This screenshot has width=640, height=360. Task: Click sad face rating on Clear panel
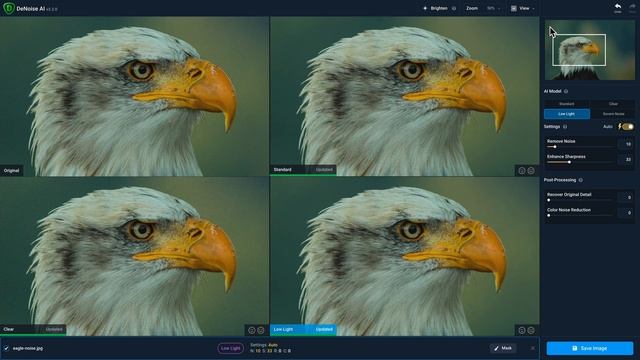tap(261, 330)
